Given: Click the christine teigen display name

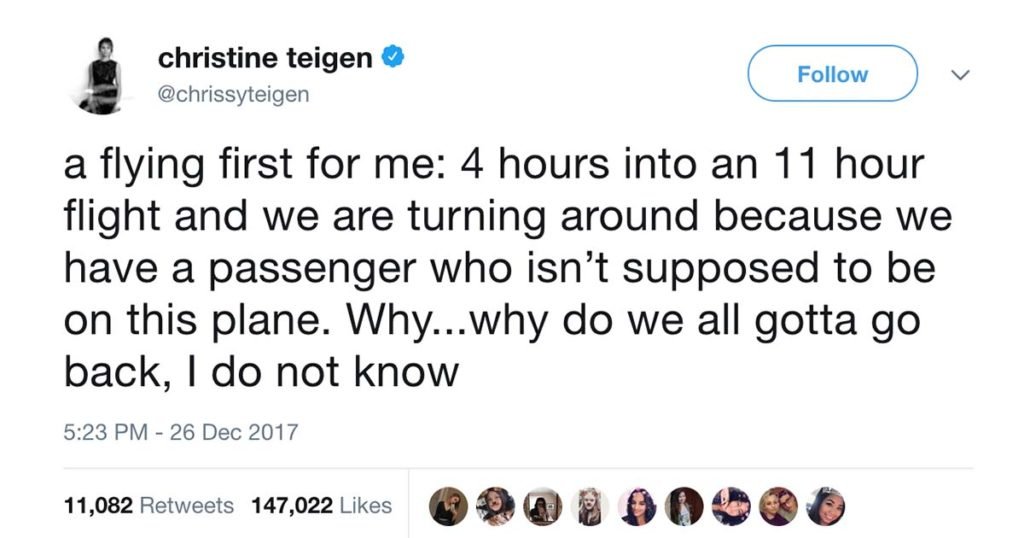Looking at the screenshot, I should click(266, 59).
